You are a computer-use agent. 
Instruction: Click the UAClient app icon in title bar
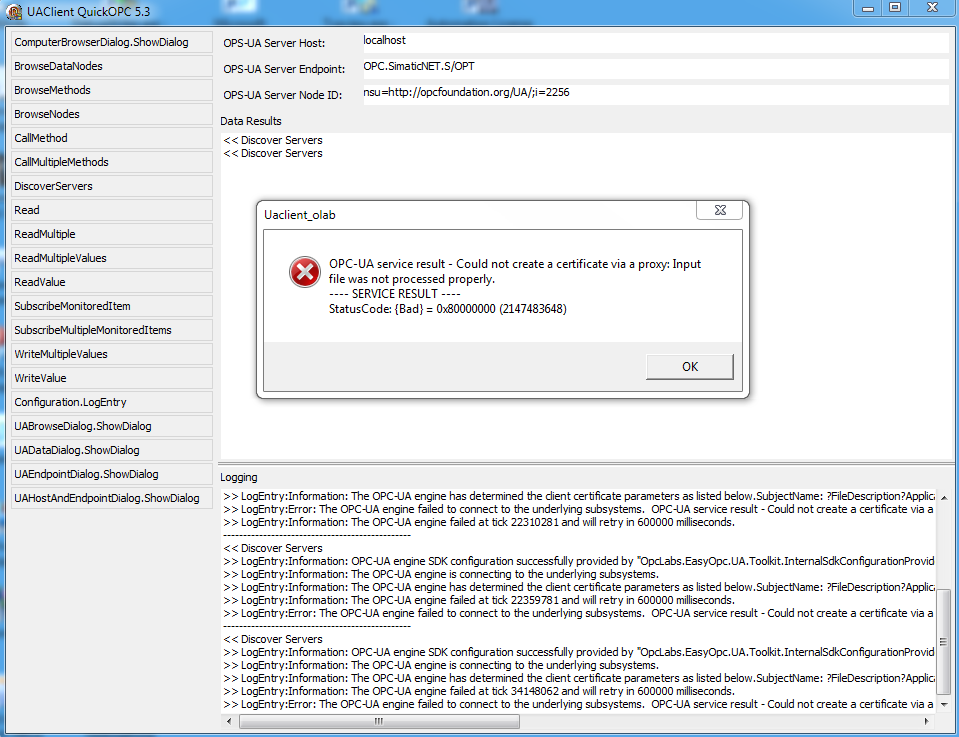[x=13, y=11]
